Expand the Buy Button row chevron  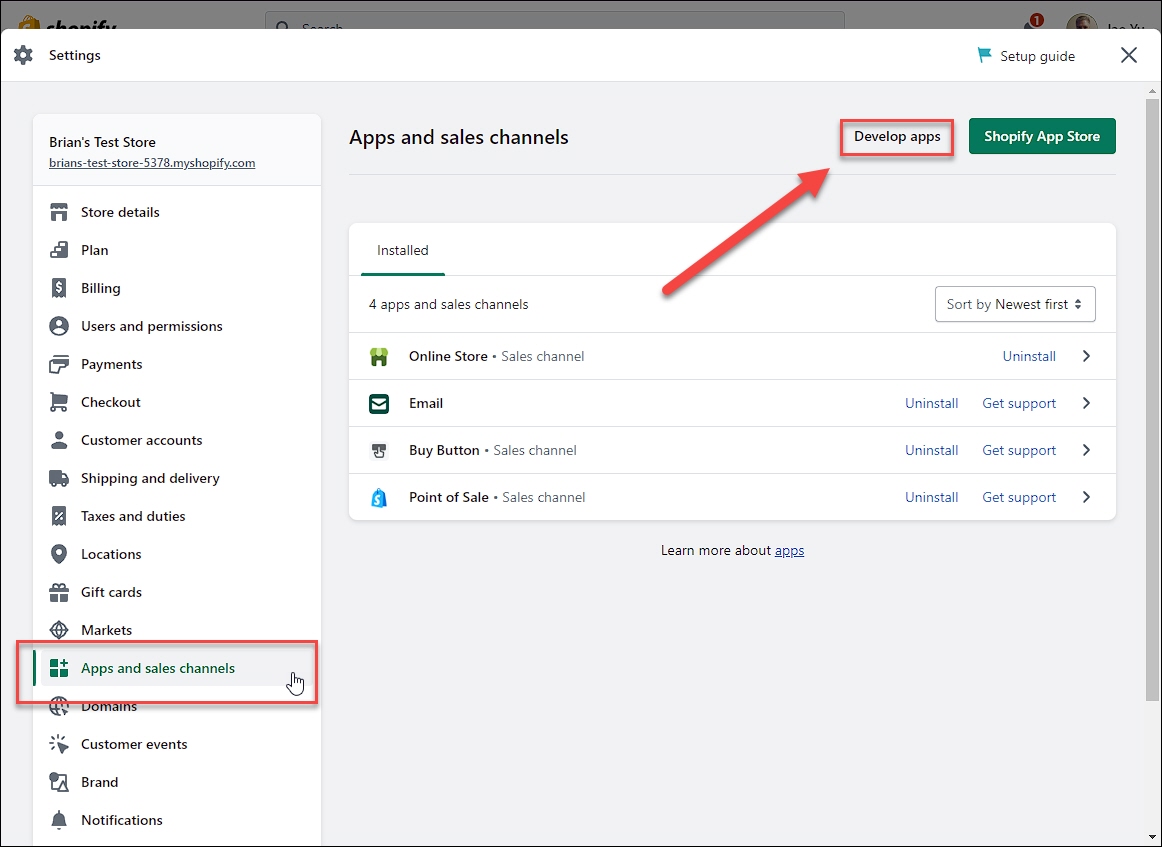click(x=1086, y=451)
